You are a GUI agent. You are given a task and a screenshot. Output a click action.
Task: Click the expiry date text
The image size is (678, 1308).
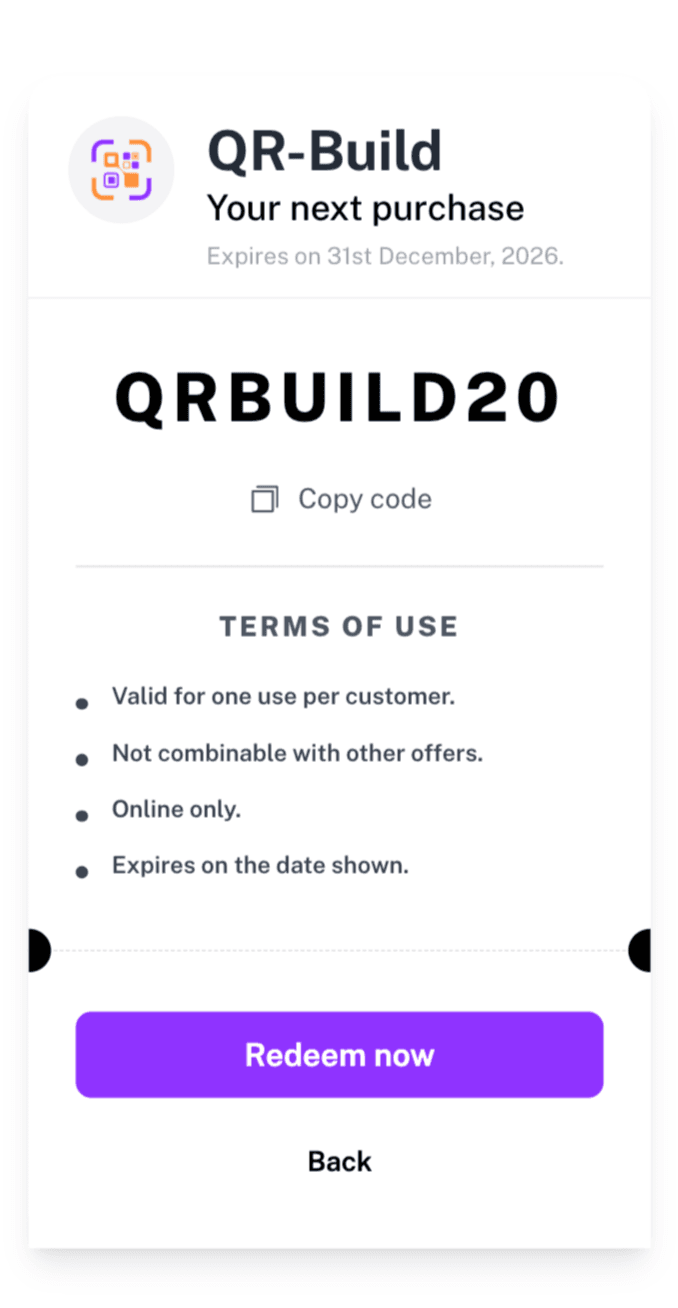(385, 256)
